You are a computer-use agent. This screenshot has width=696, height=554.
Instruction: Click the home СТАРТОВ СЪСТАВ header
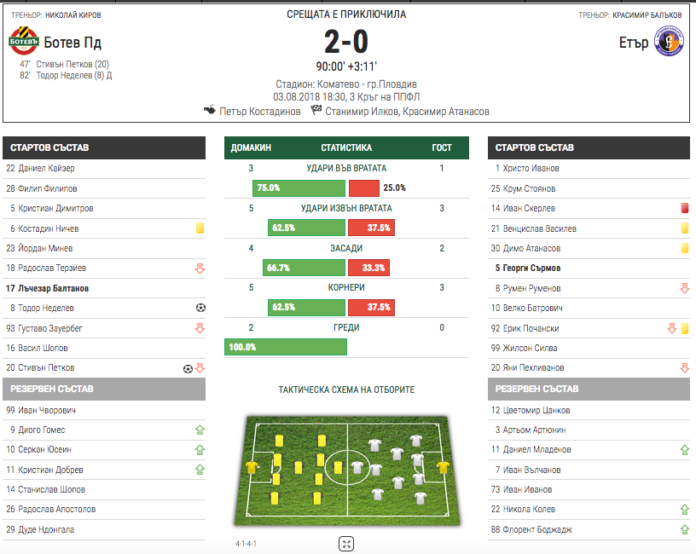click(104, 148)
